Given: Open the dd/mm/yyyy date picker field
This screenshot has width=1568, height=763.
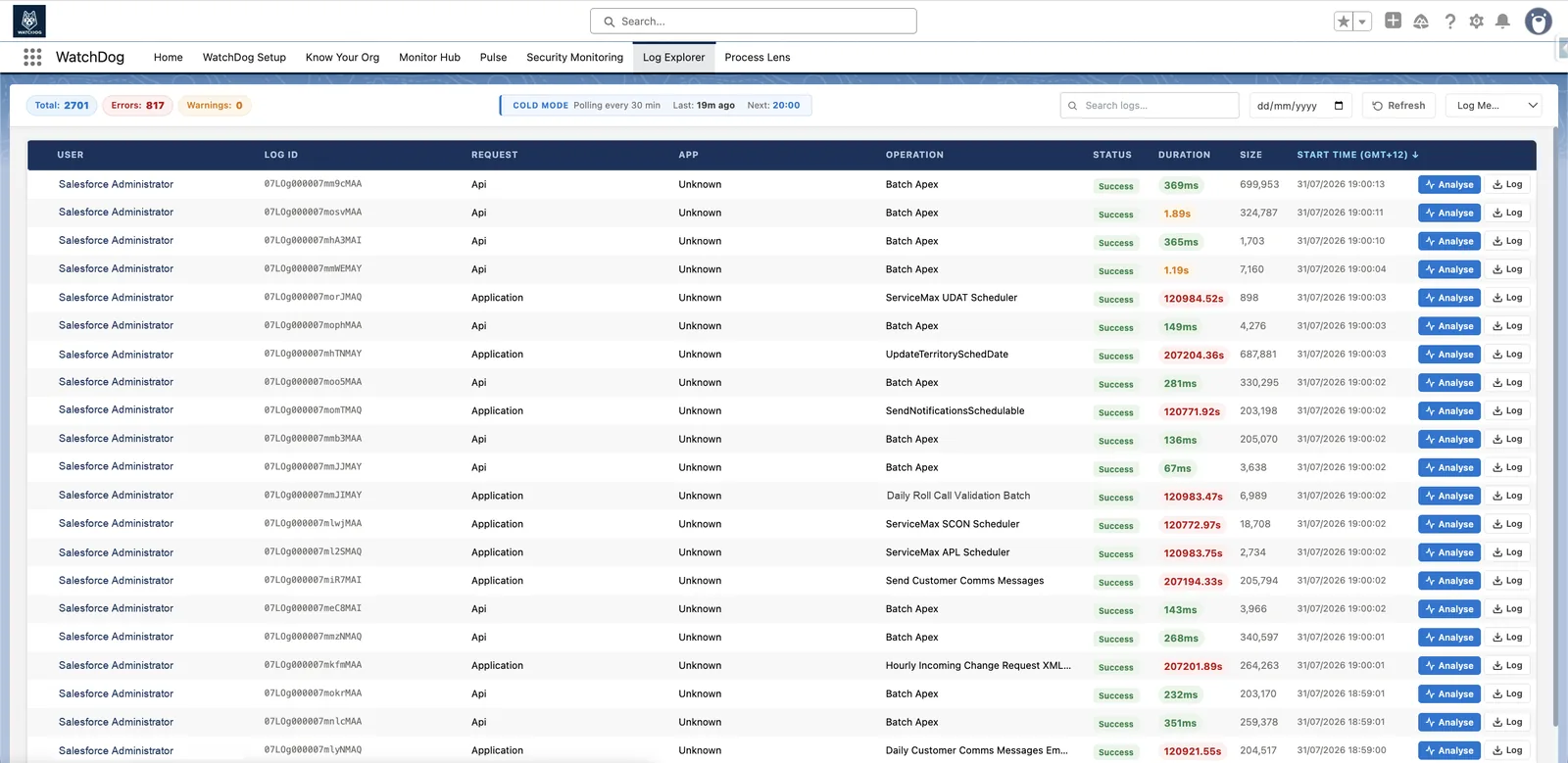Looking at the screenshot, I should click(1300, 105).
